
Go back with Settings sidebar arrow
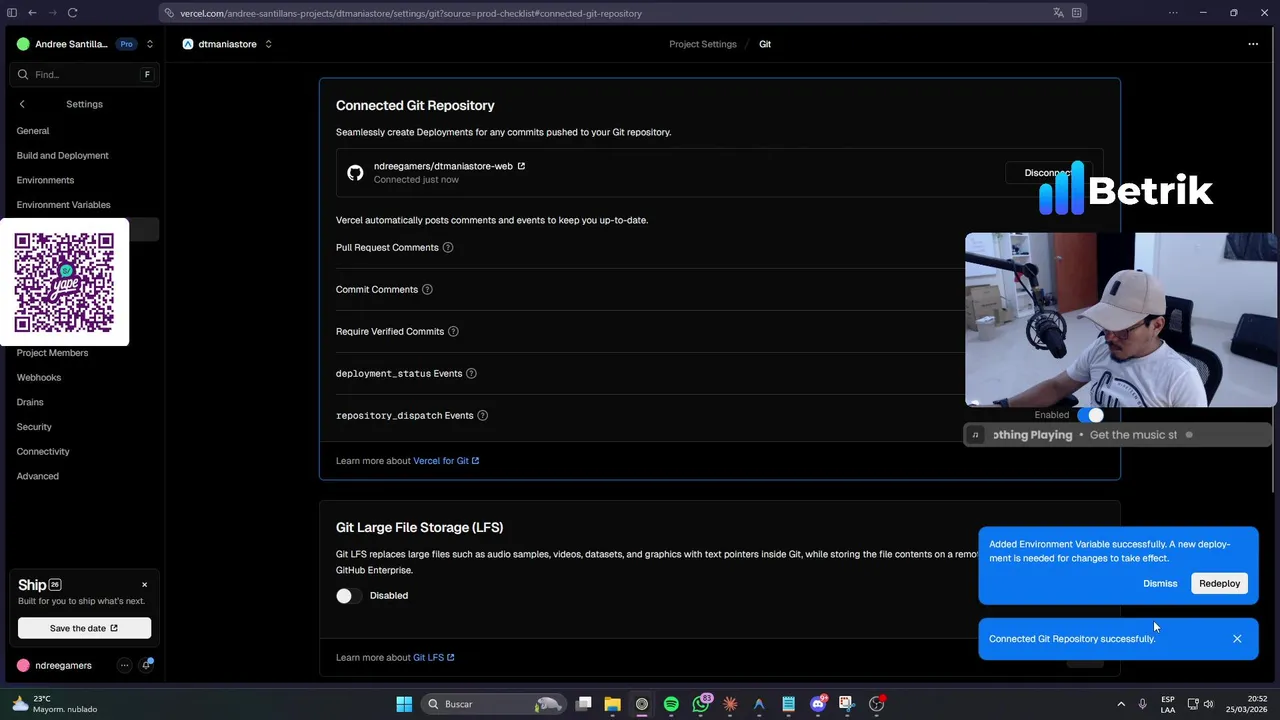tap(22, 104)
